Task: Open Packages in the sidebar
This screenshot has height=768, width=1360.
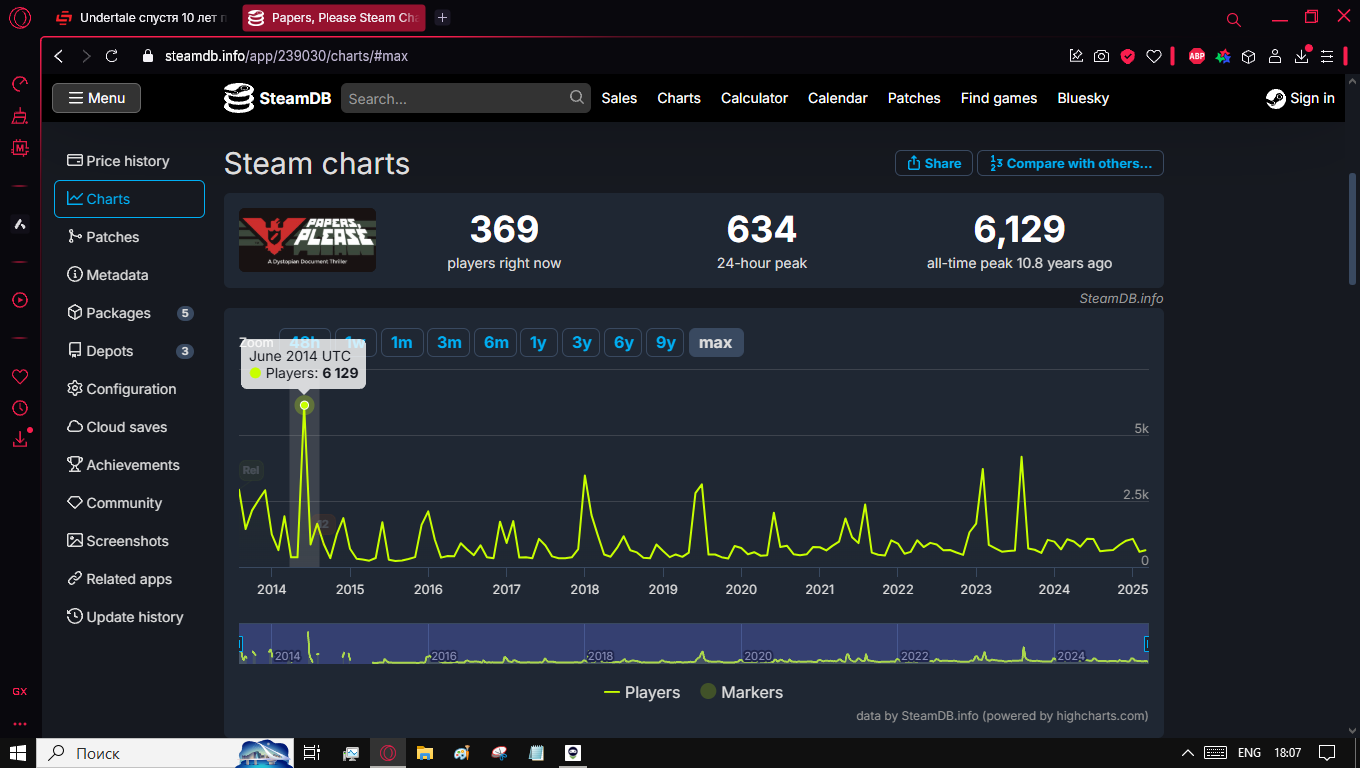Action: (129, 313)
